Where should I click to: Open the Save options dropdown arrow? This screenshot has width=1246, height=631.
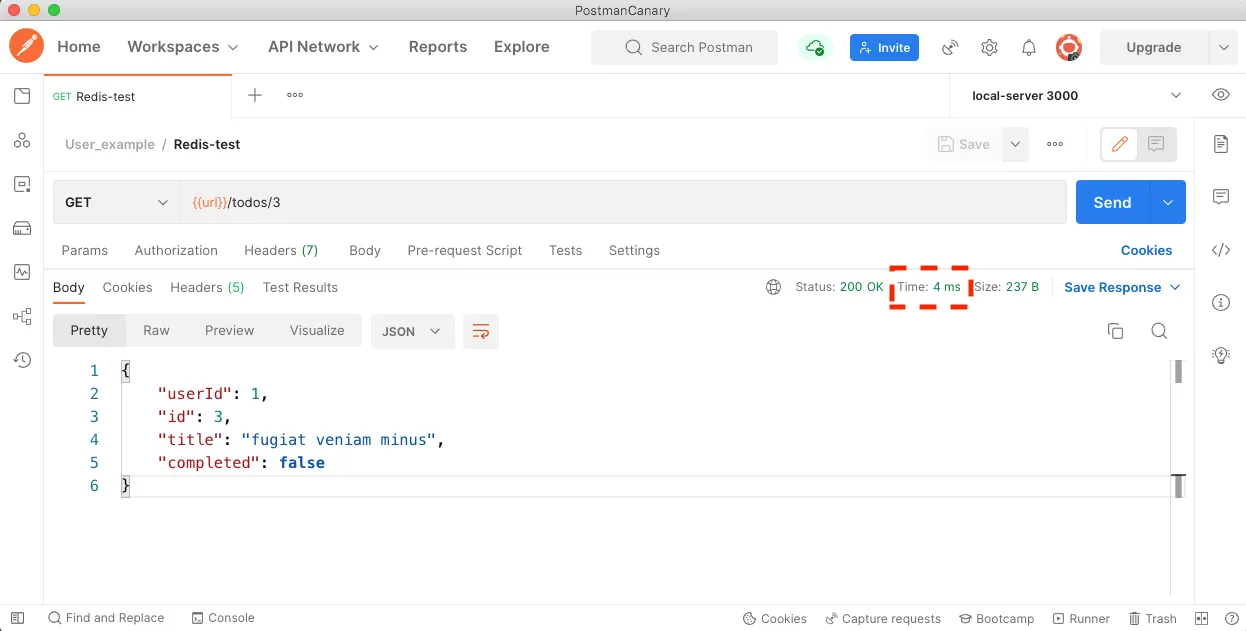click(x=1015, y=144)
